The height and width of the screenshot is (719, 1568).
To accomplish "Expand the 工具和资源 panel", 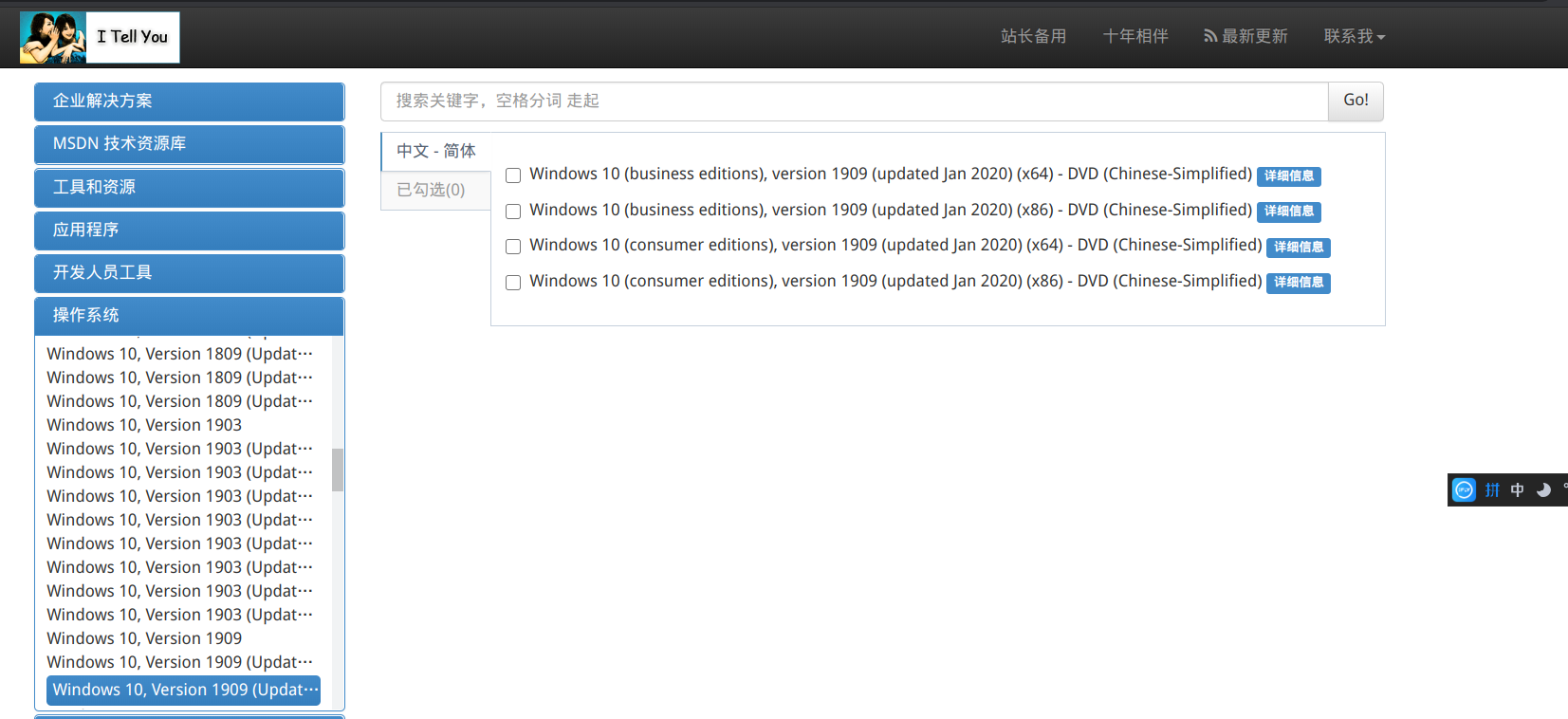I will 190,187.
